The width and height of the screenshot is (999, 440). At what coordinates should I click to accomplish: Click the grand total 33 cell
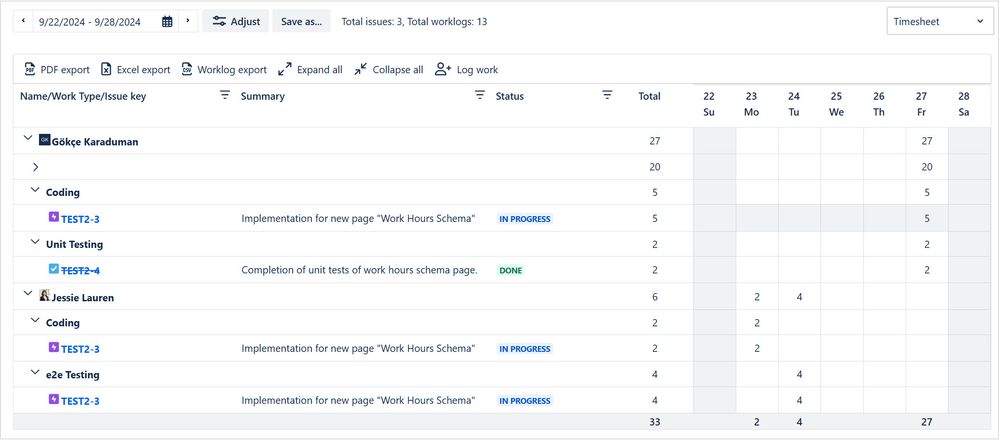(x=655, y=422)
